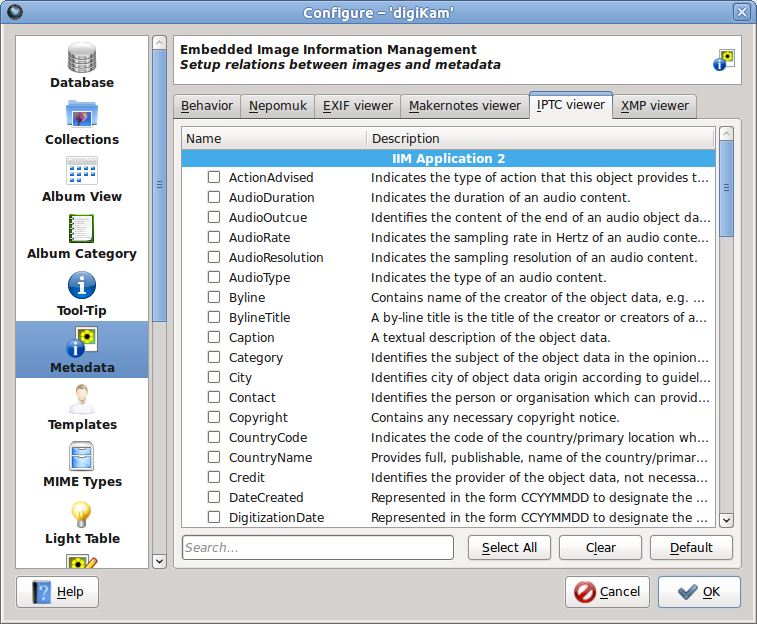This screenshot has width=757, height=624.
Task: Select the IIM Application 2 group row
Action: pyautogui.click(x=449, y=158)
